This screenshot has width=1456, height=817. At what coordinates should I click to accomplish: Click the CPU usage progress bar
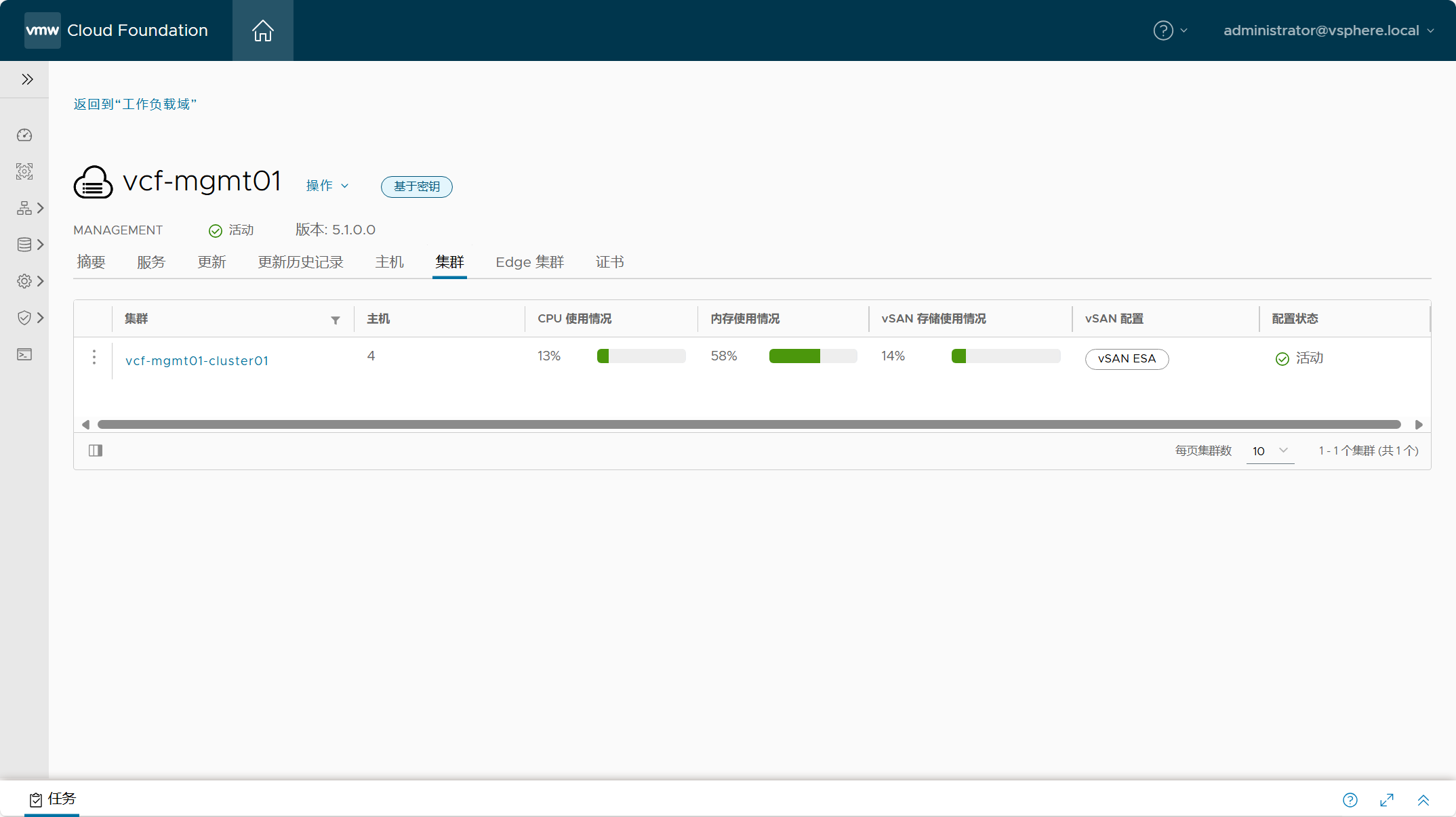click(641, 356)
